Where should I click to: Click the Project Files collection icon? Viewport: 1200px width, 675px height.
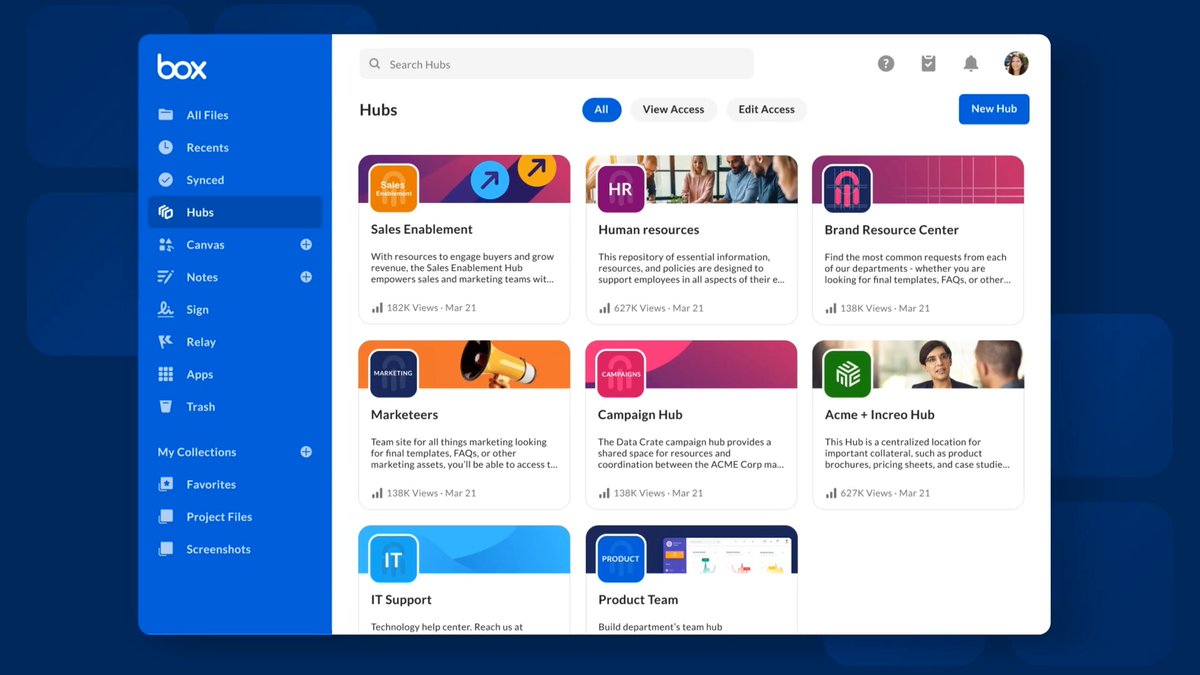[166, 517]
